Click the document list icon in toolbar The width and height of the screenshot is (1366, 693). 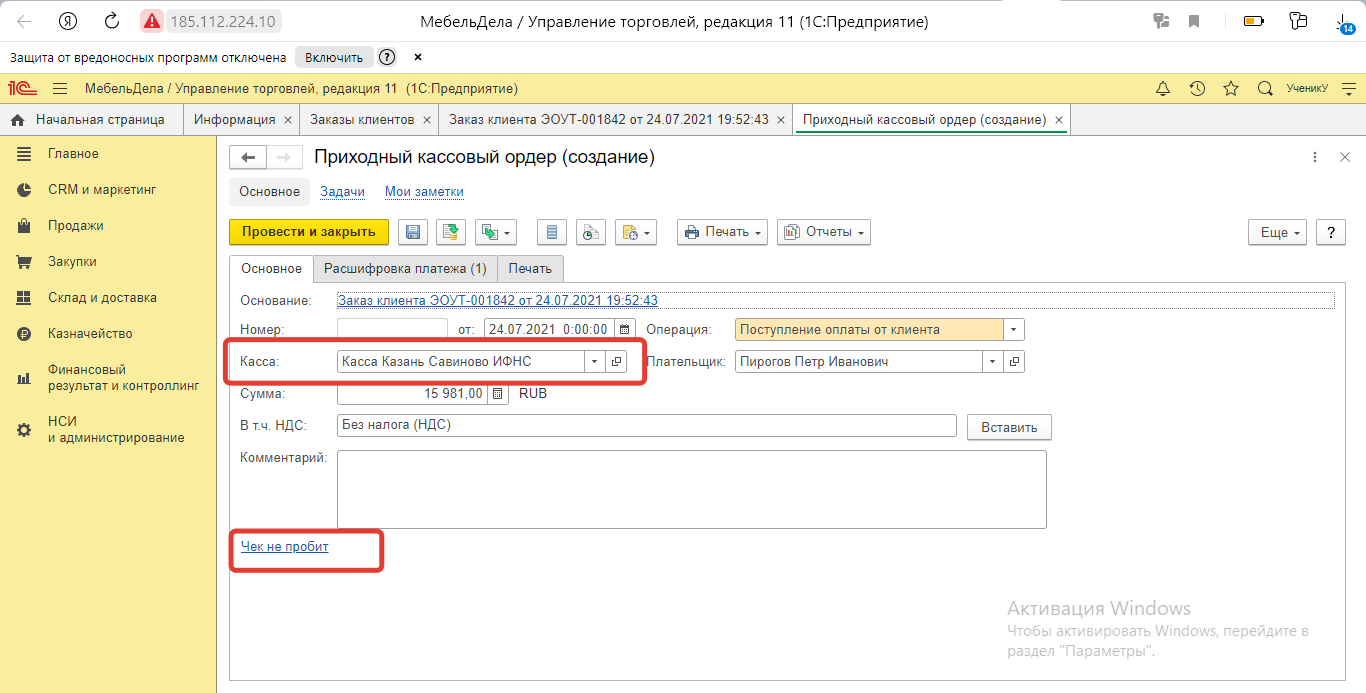point(550,232)
